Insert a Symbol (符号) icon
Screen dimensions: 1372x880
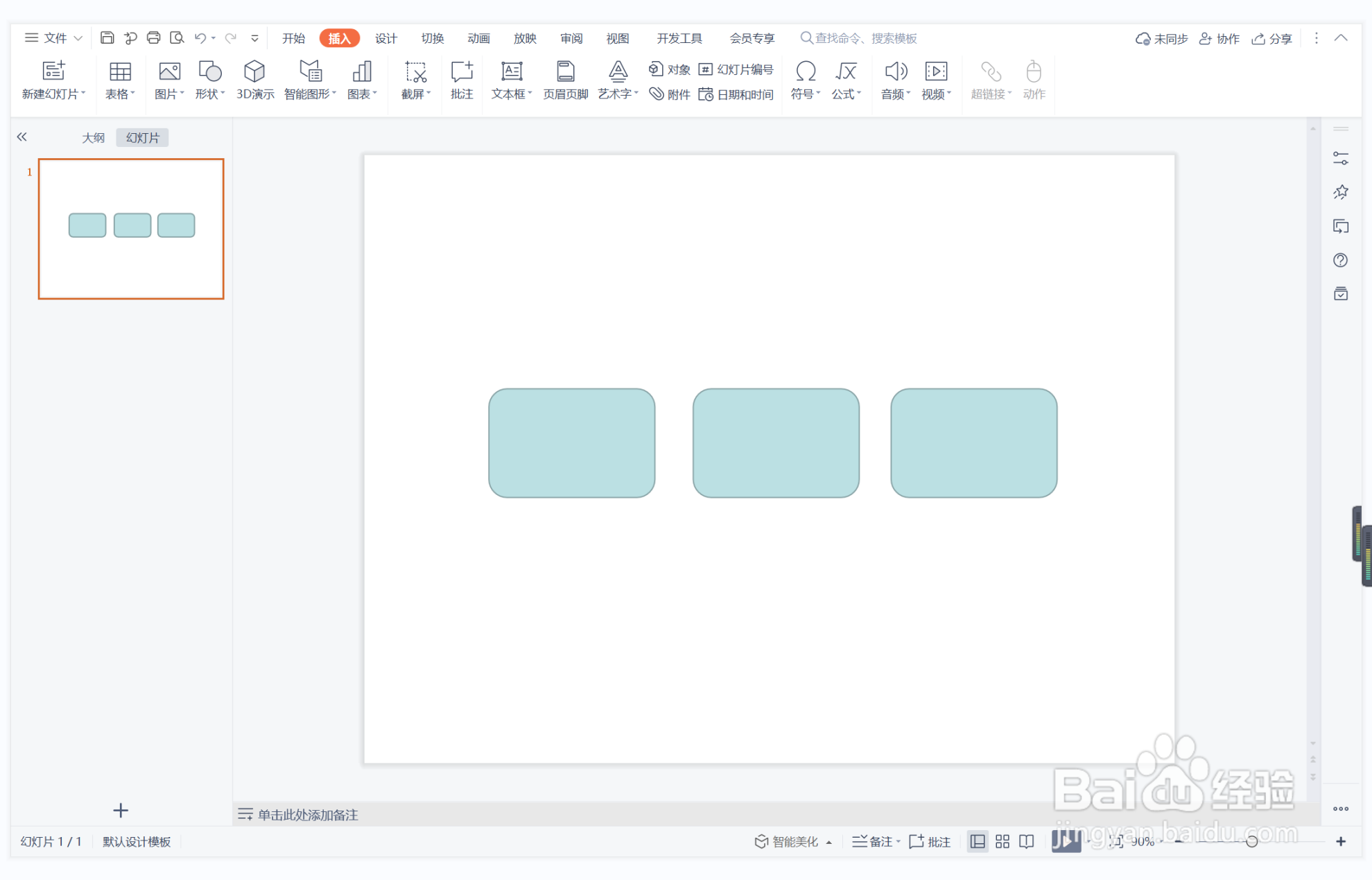pos(805,72)
